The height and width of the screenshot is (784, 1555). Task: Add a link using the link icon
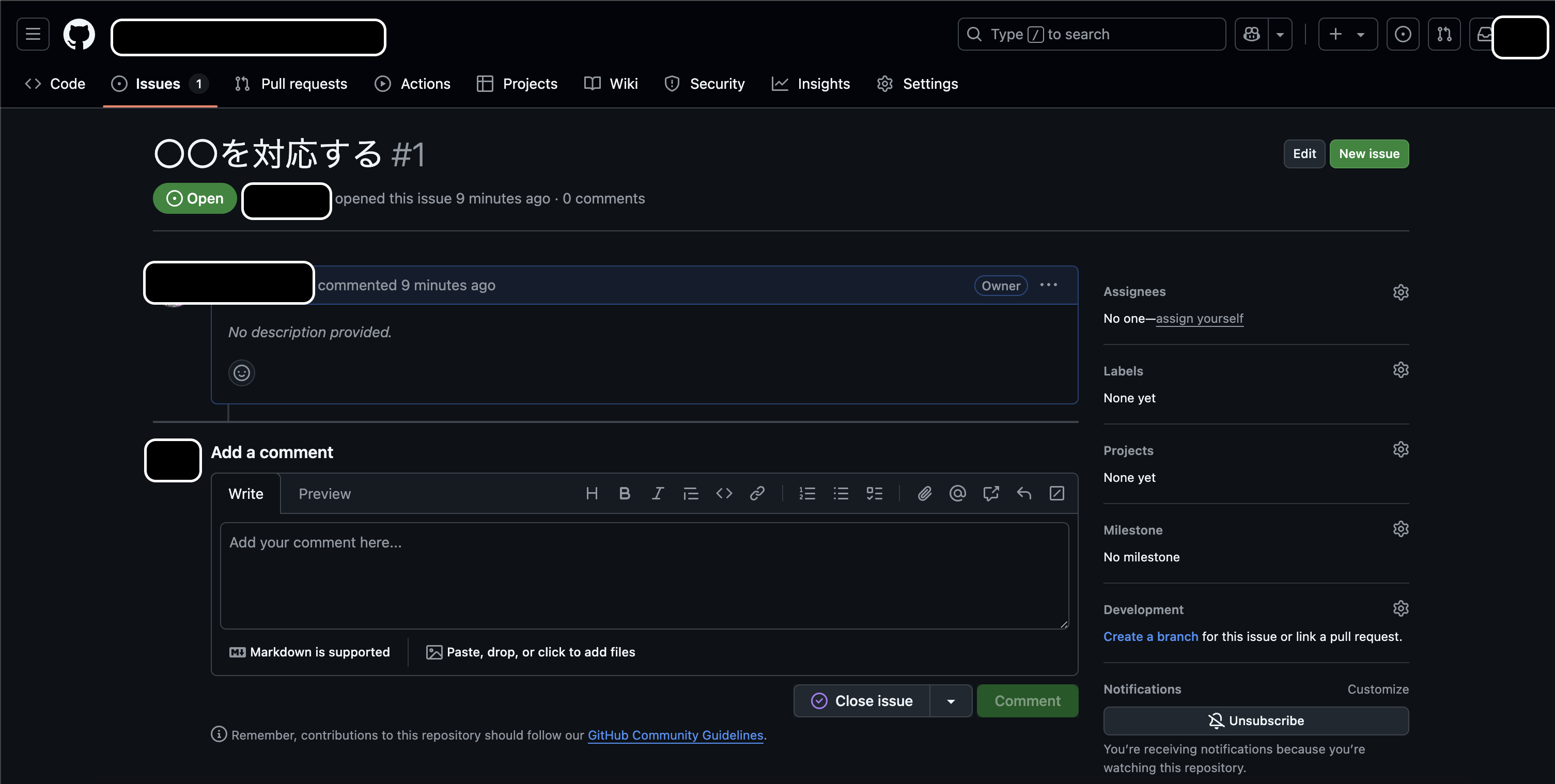[x=757, y=493]
